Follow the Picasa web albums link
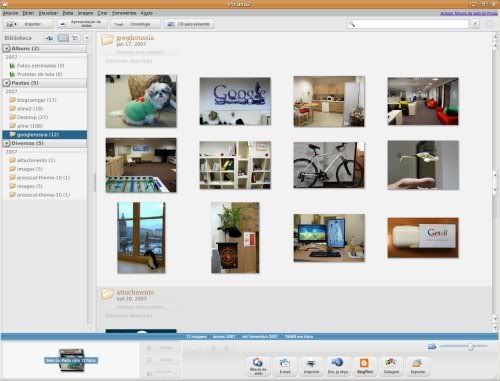The width and height of the screenshot is (500, 381). [x=468, y=13]
